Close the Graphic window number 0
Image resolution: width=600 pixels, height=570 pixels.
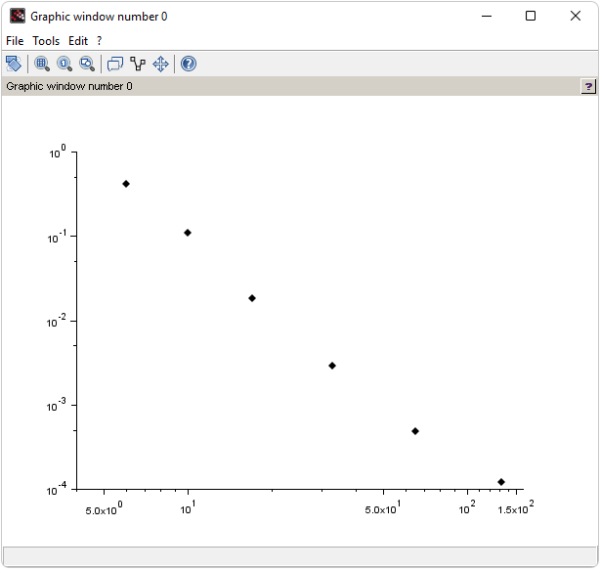click(576, 16)
